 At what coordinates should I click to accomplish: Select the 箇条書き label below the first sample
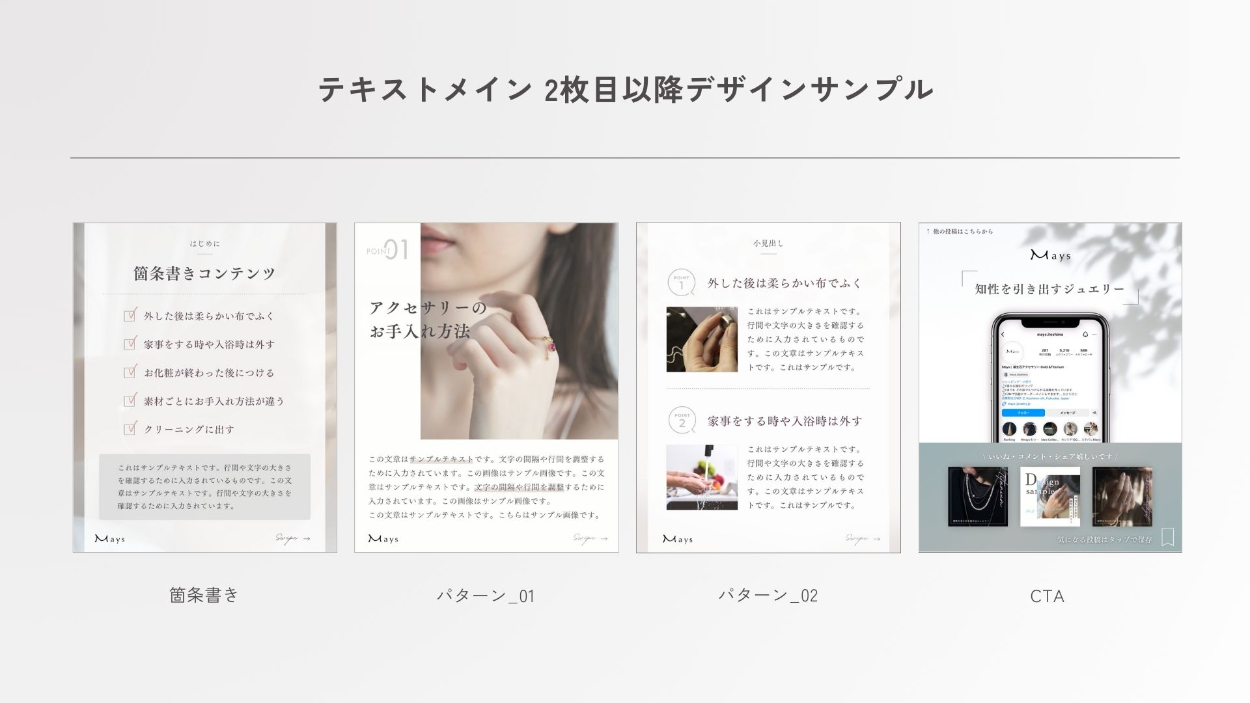tap(204, 595)
